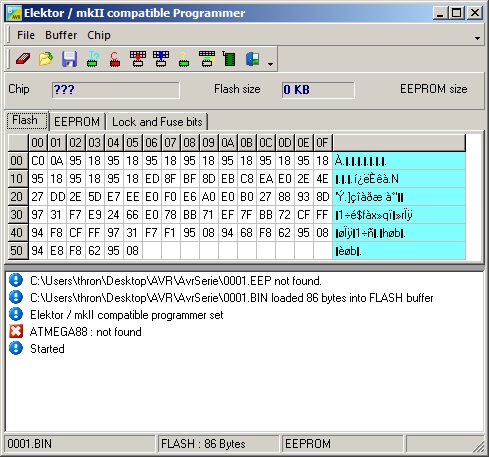Open the Buffer menu
489x457 pixels.
pyautogui.click(x=61, y=35)
